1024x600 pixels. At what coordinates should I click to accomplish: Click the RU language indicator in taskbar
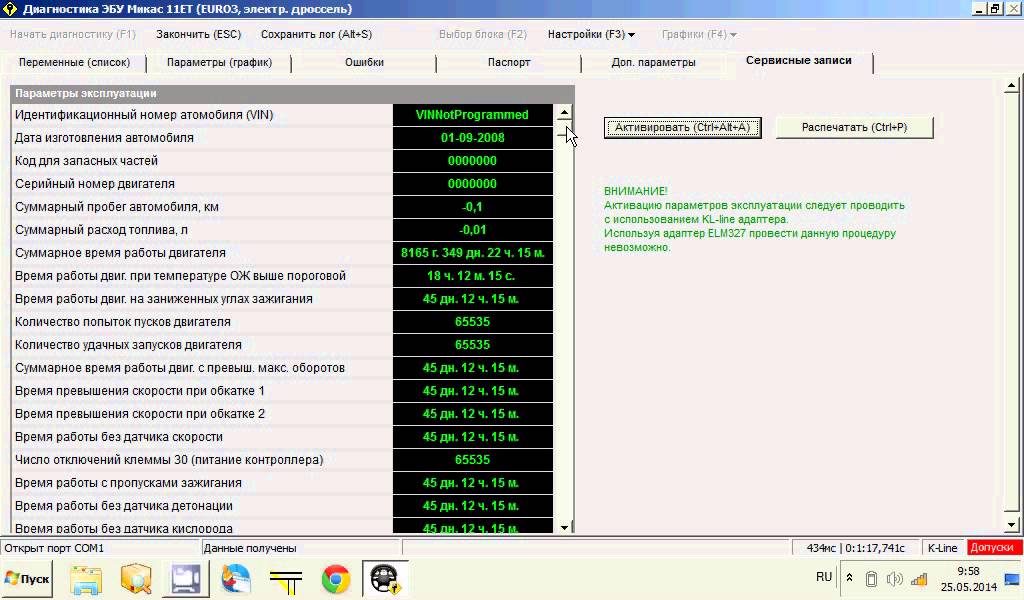point(824,577)
